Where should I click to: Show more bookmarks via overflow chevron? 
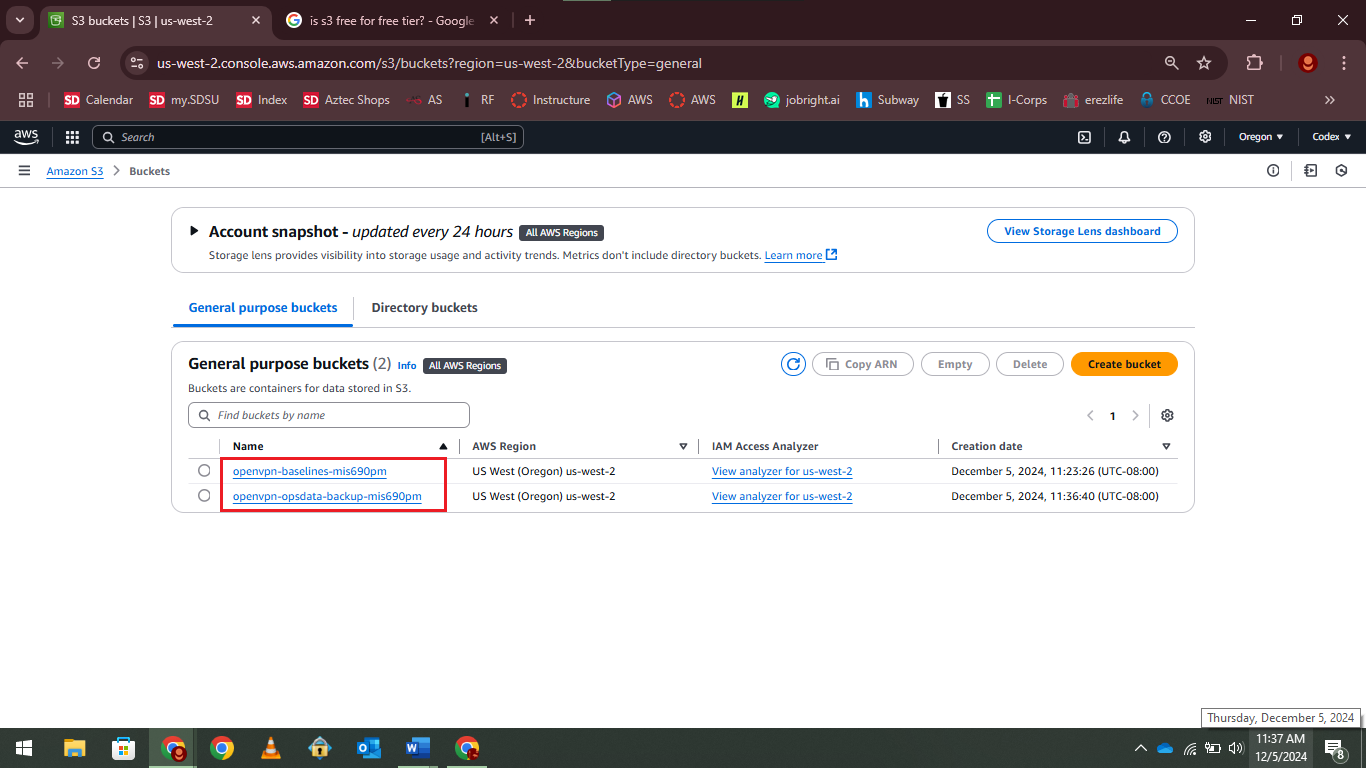point(1330,100)
